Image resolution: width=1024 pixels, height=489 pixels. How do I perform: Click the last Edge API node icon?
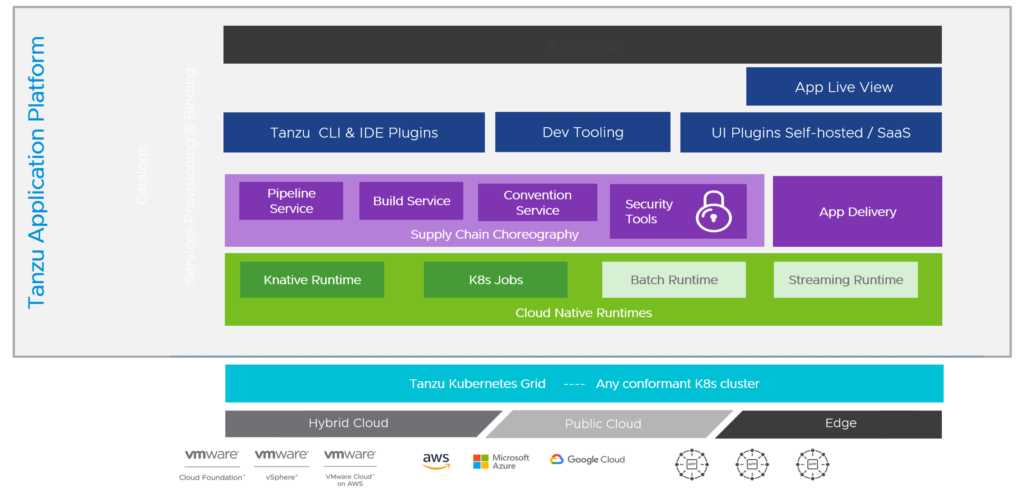tap(812, 464)
